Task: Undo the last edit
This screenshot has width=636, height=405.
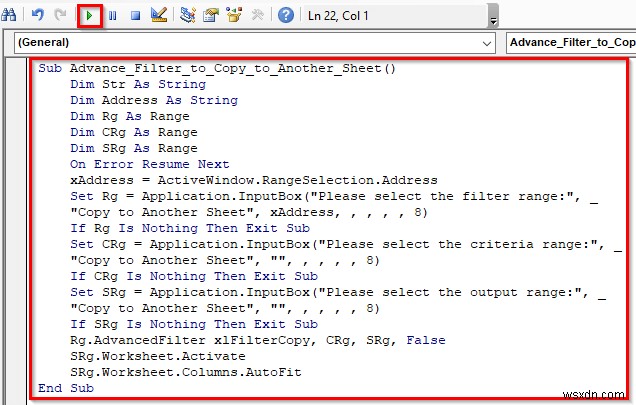Action: [37, 15]
